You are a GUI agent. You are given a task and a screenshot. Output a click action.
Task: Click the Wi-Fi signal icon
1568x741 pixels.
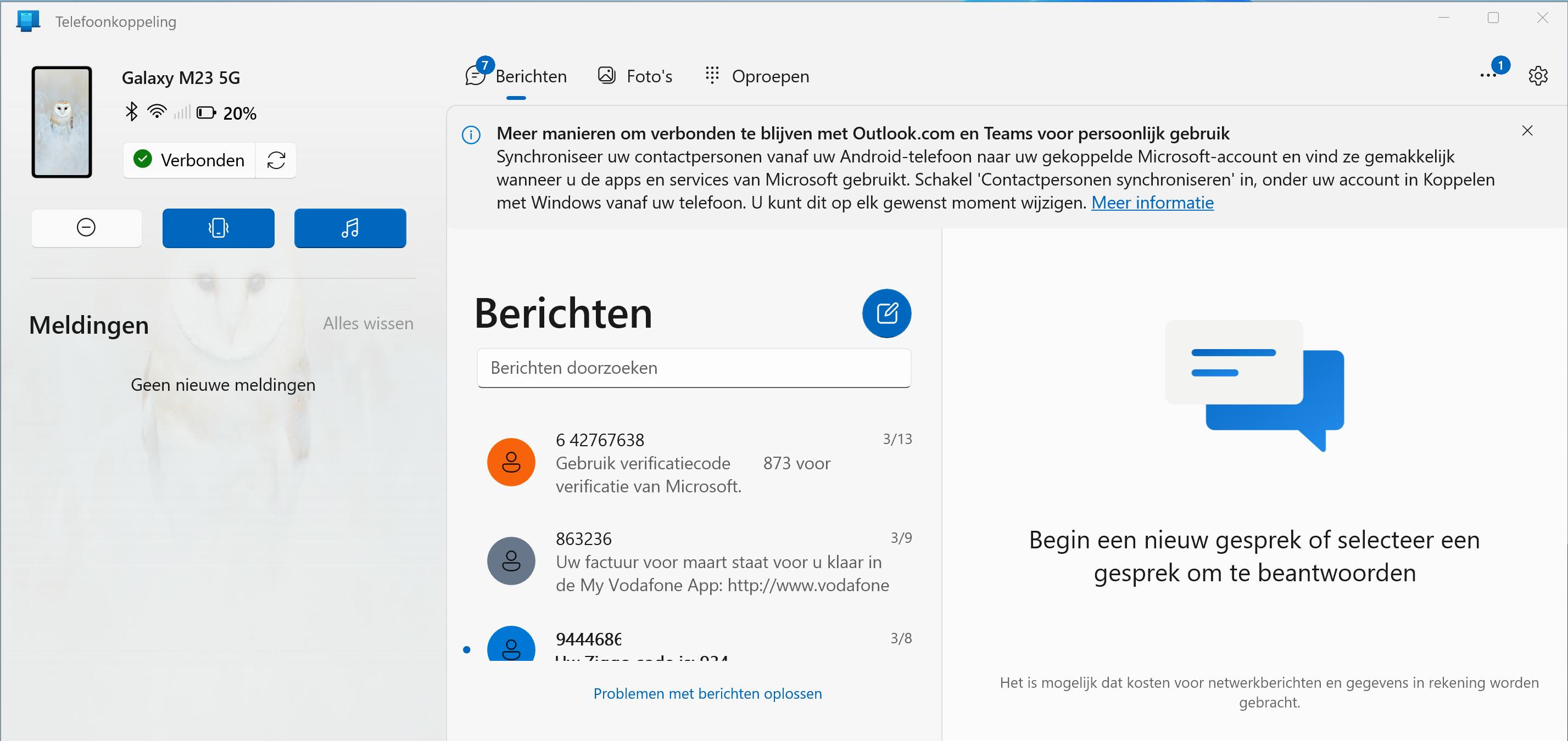coord(156,111)
